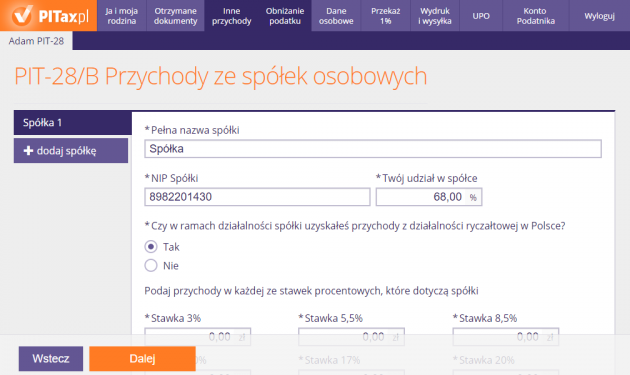
Task: Go to Dane osobowe section
Action: [x=336, y=16]
